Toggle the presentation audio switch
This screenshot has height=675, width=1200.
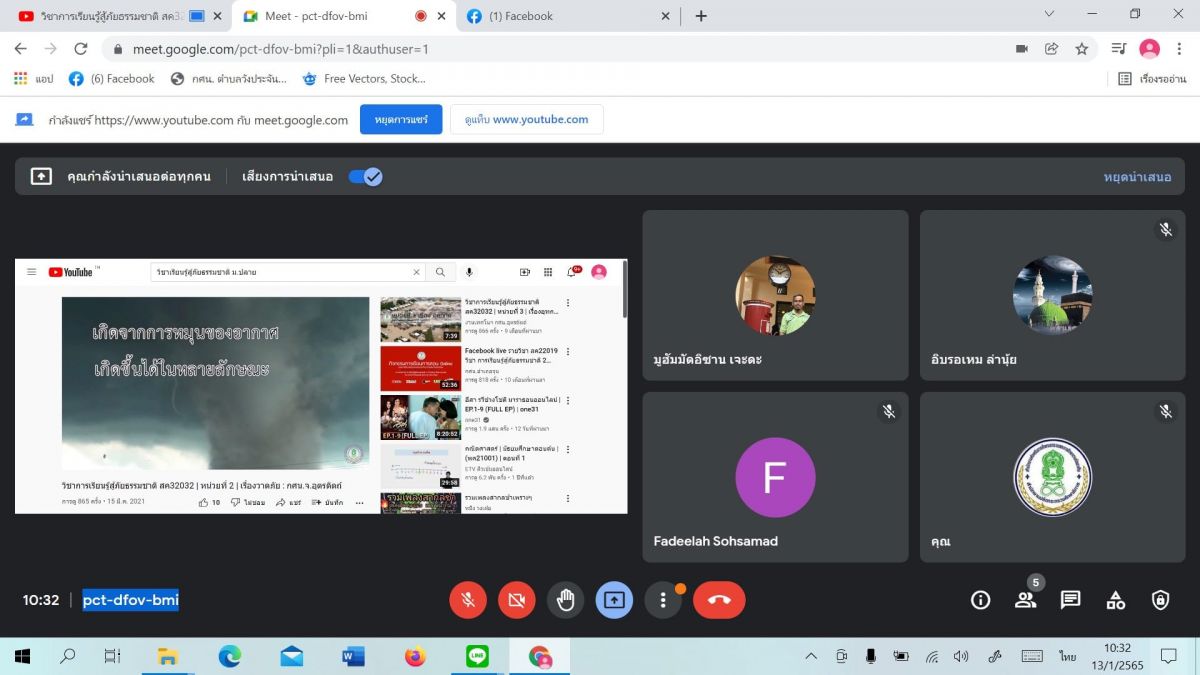click(365, 177)
